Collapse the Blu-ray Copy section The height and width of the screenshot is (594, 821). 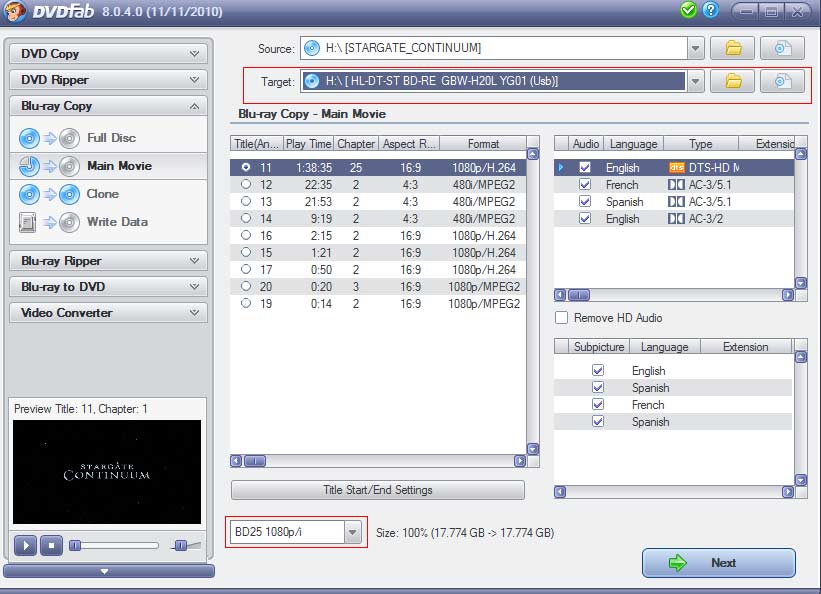pos(108,106)
